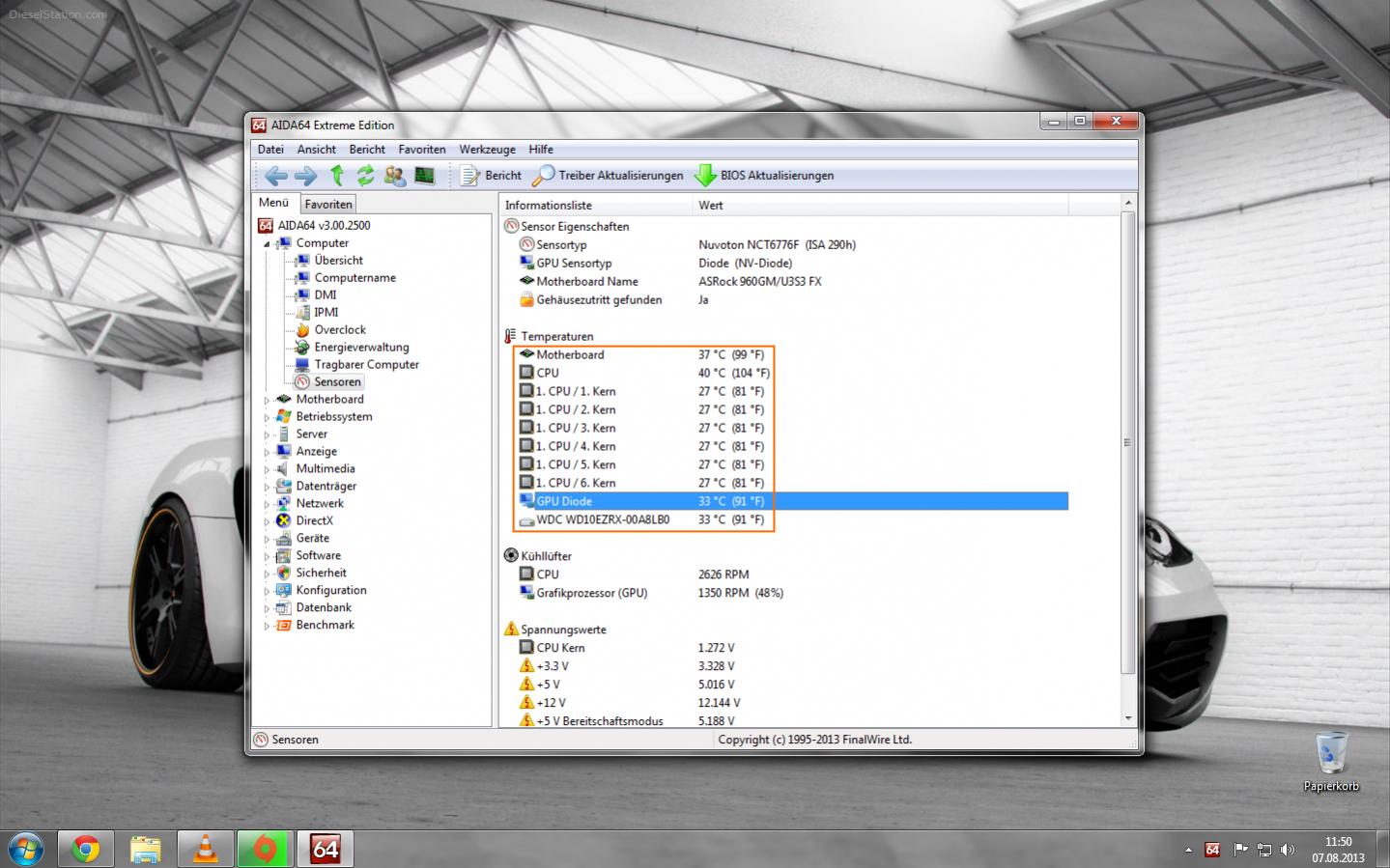
Task: Click the blue Back arrow toolbar icon
Action: (x=276, y=176)
